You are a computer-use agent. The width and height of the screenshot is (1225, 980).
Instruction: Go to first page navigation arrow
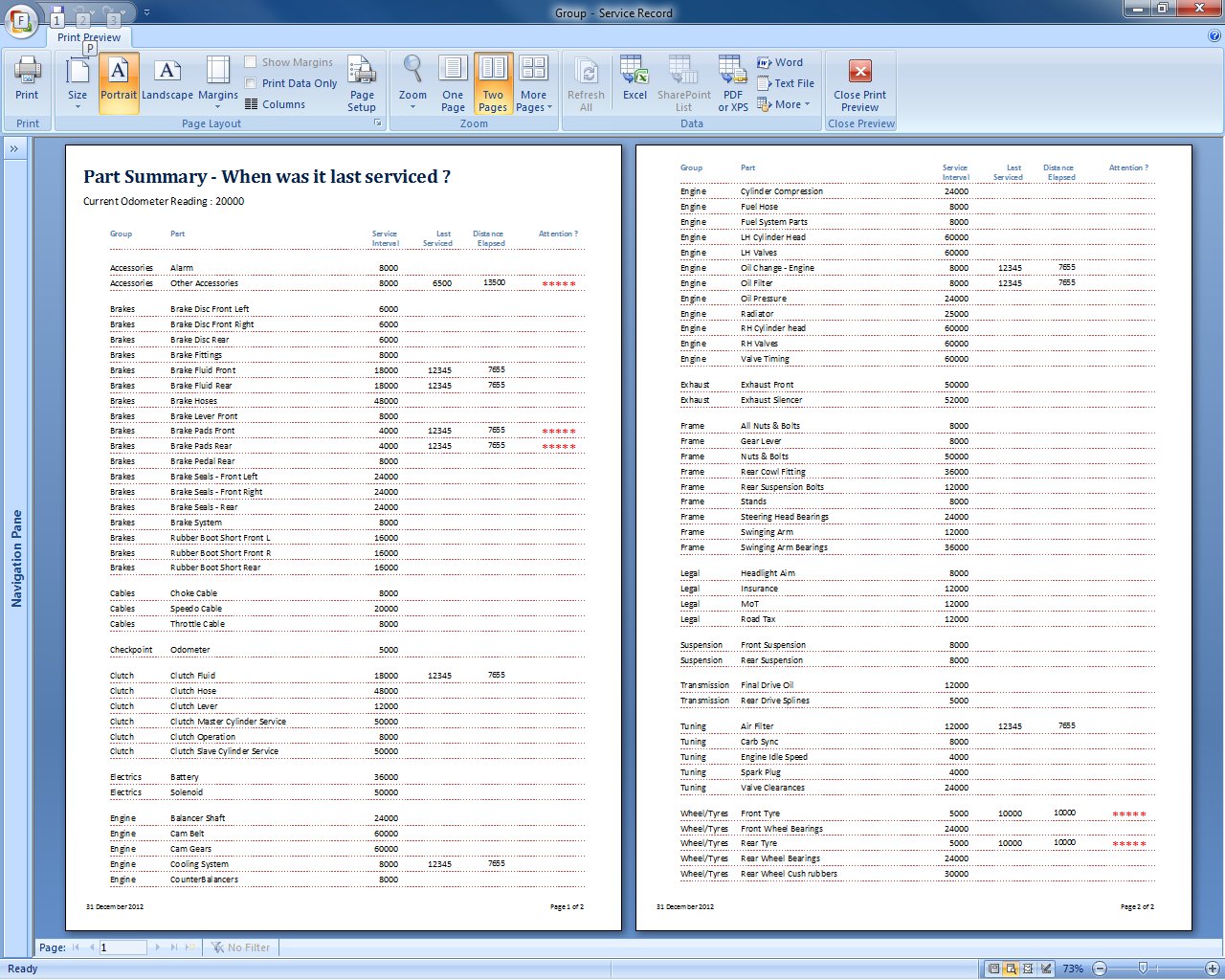[x=77, y=947]
